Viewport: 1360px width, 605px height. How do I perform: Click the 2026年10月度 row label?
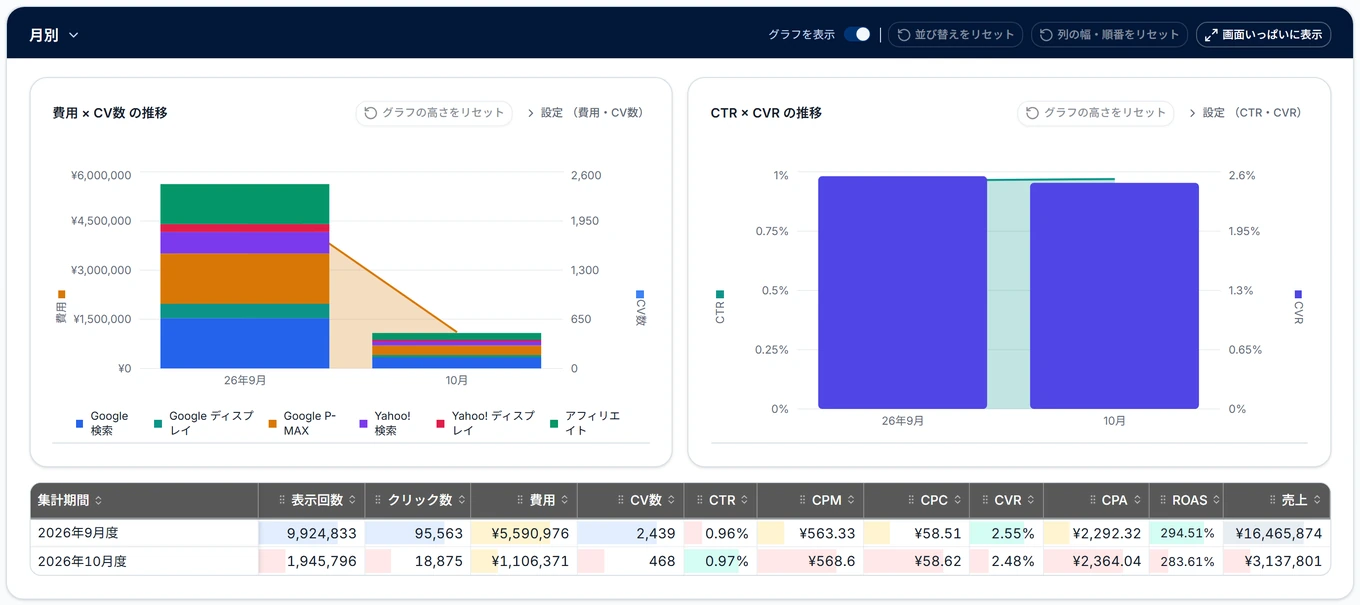(x=82, y=561)
